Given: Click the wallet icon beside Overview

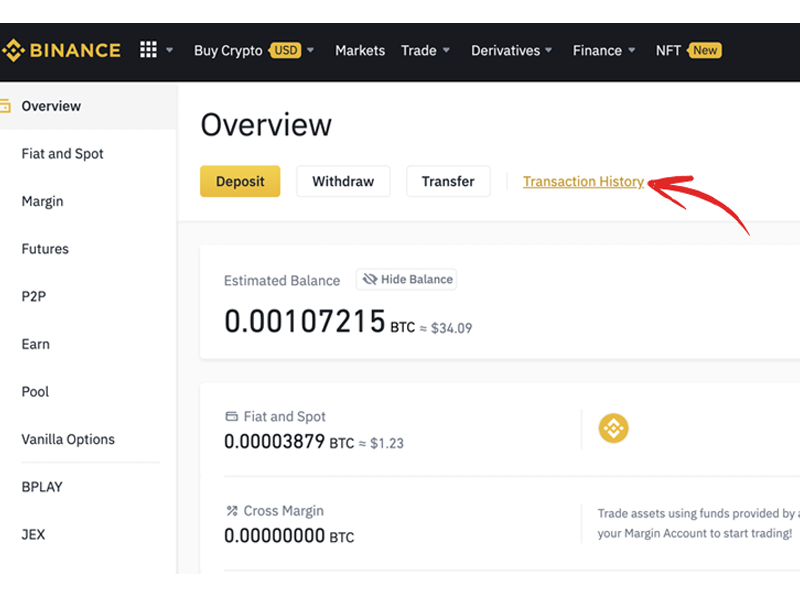Looking at the screenshot, I should 5,106.
